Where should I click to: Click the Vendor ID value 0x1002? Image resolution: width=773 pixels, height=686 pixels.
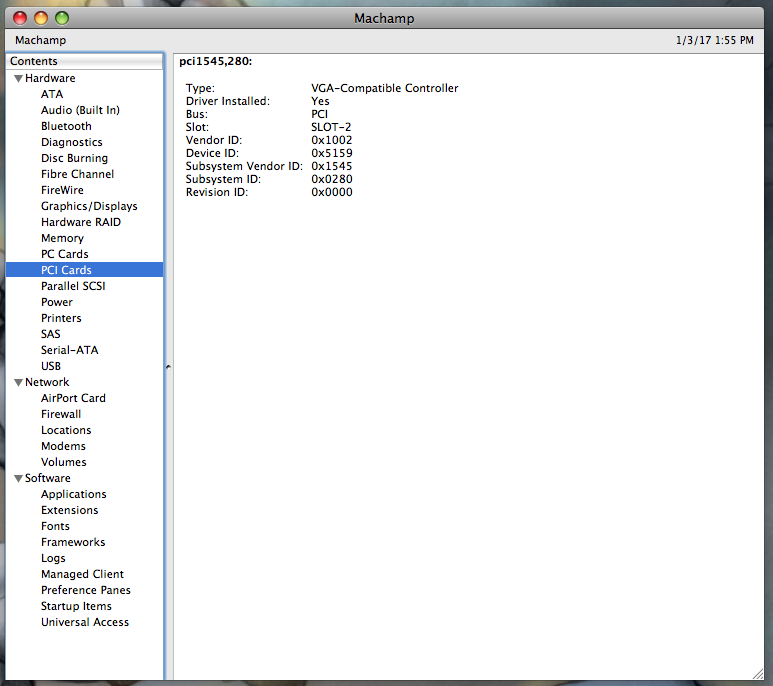(332, 140)
